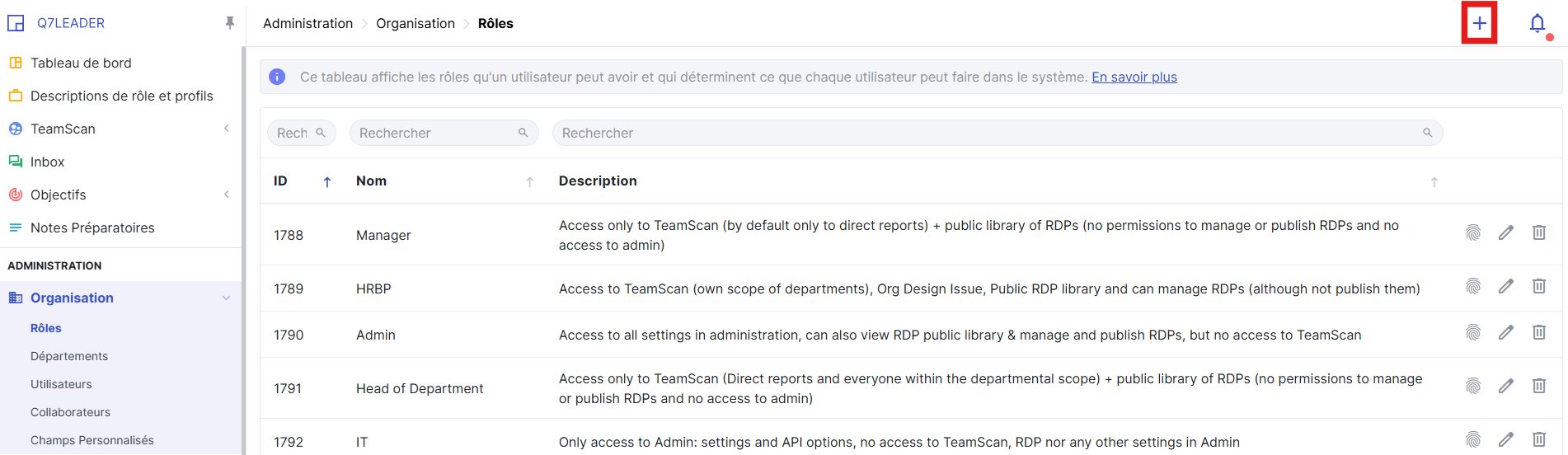Click Administration in the breadcrumb

tap(307, 24)
